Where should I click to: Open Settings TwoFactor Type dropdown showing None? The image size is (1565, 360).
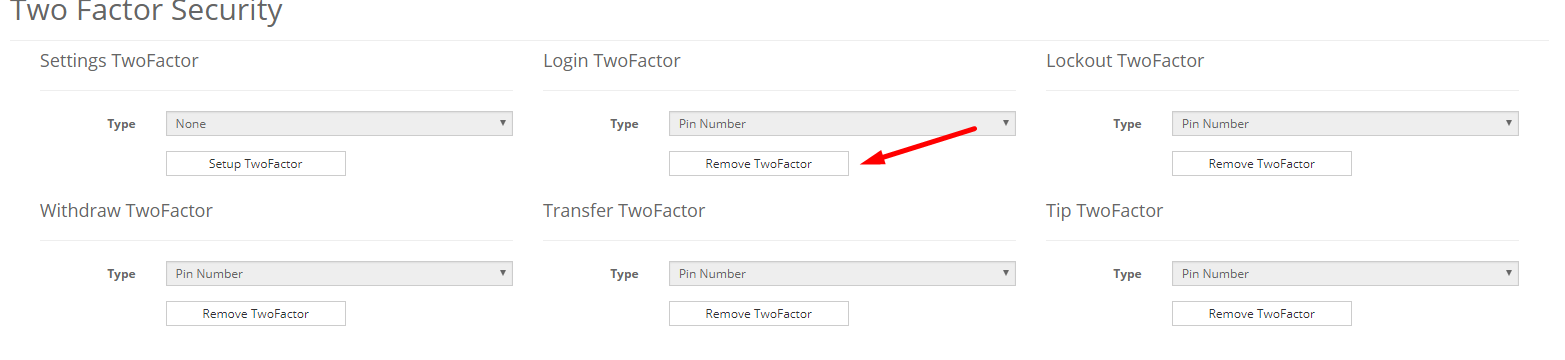point(339,124)
